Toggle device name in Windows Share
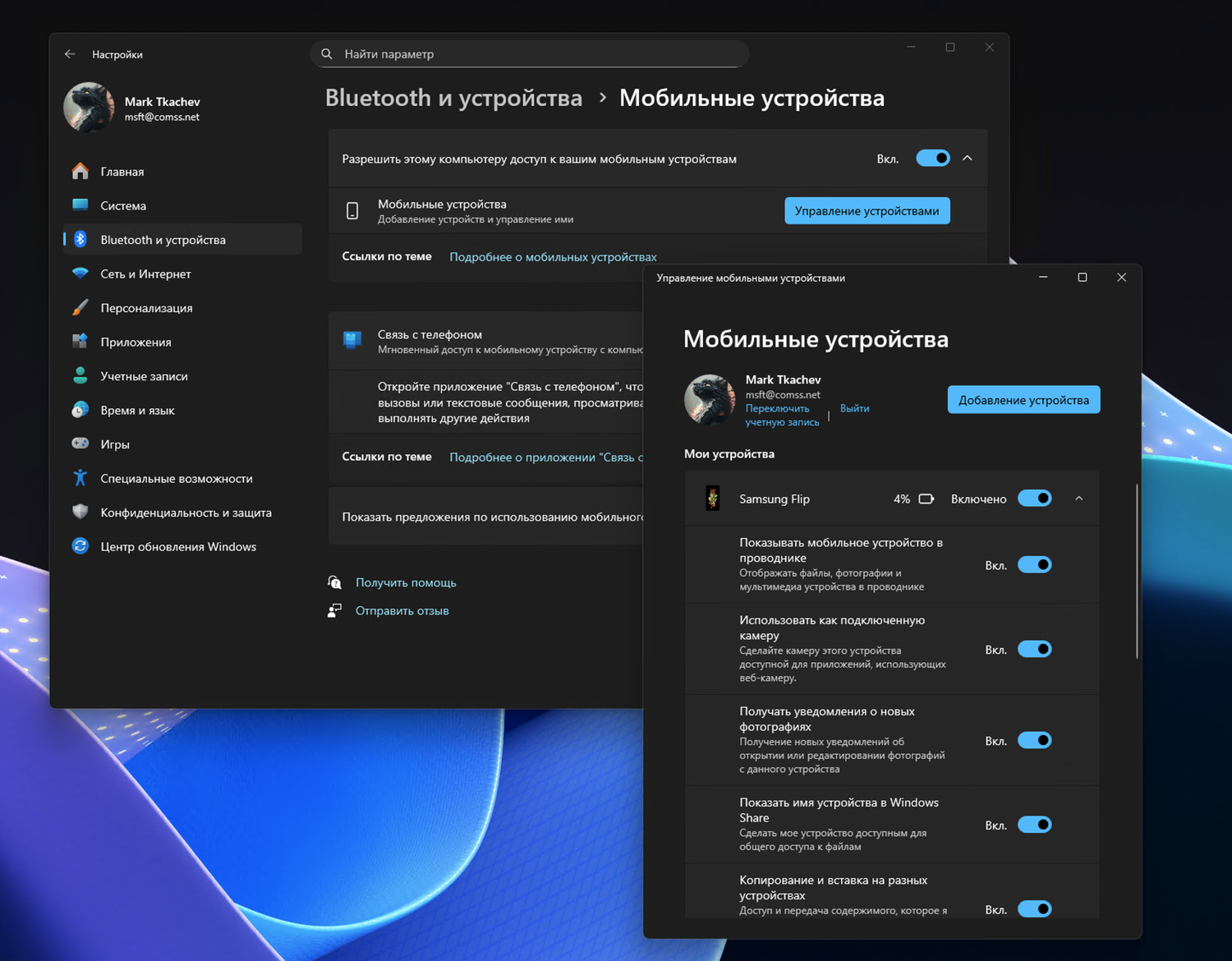 point(1035,825)
